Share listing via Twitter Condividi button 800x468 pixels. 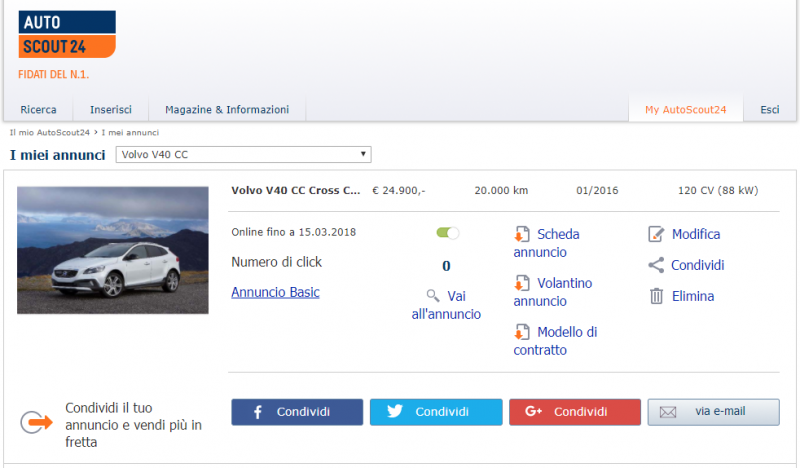coord(436,412)
